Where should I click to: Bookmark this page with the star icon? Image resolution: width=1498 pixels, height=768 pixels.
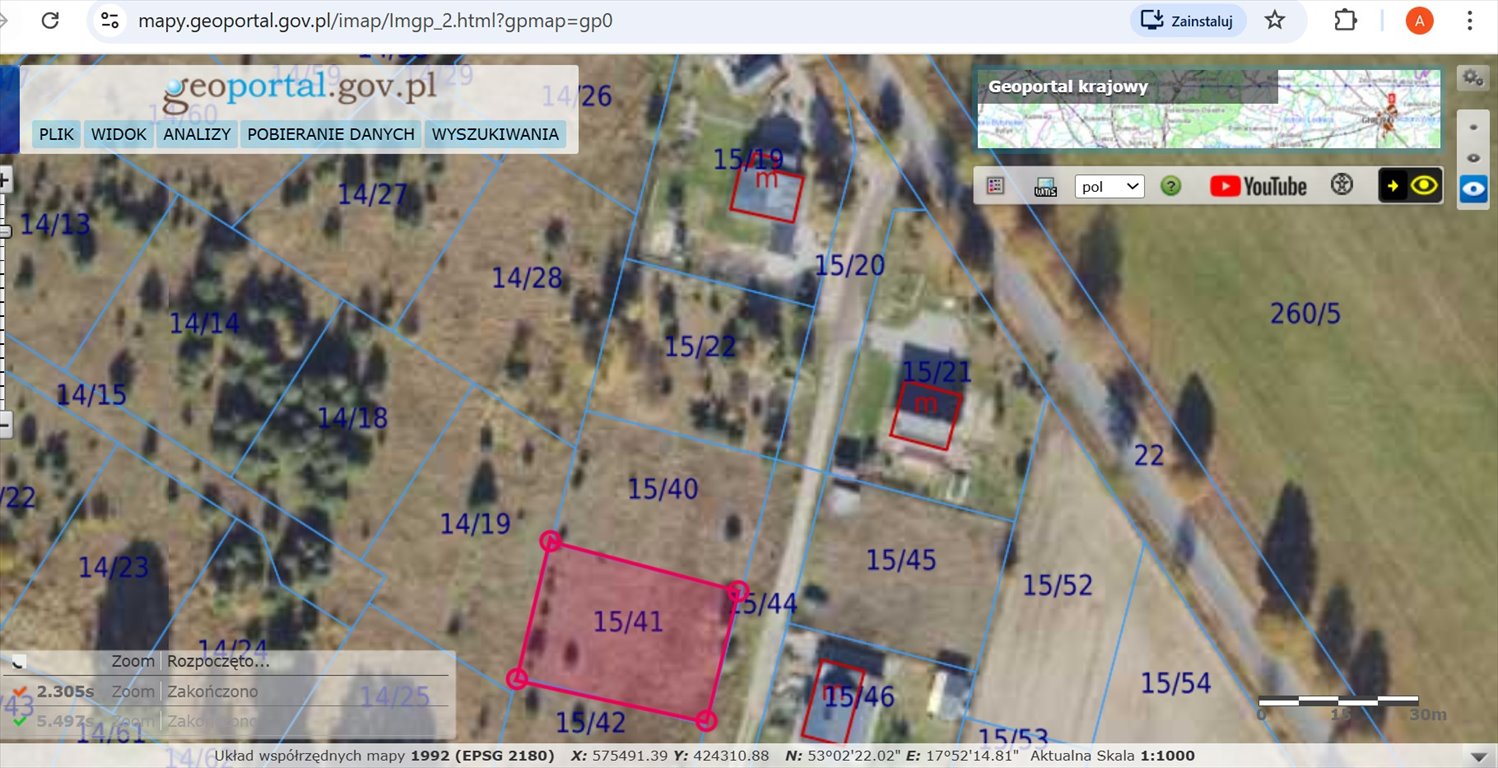[x=1275, y=20]
